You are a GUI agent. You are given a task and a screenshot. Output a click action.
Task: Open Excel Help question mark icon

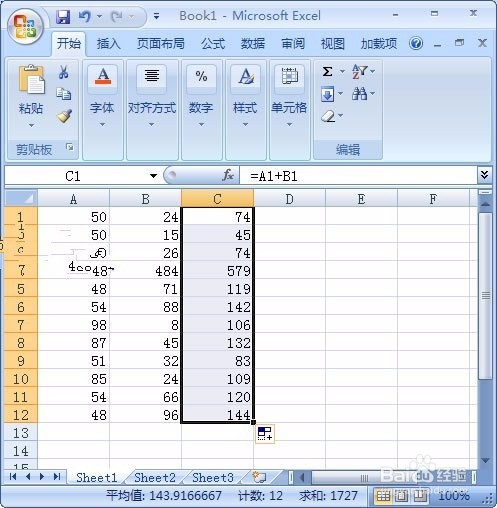tap(416, 43)
